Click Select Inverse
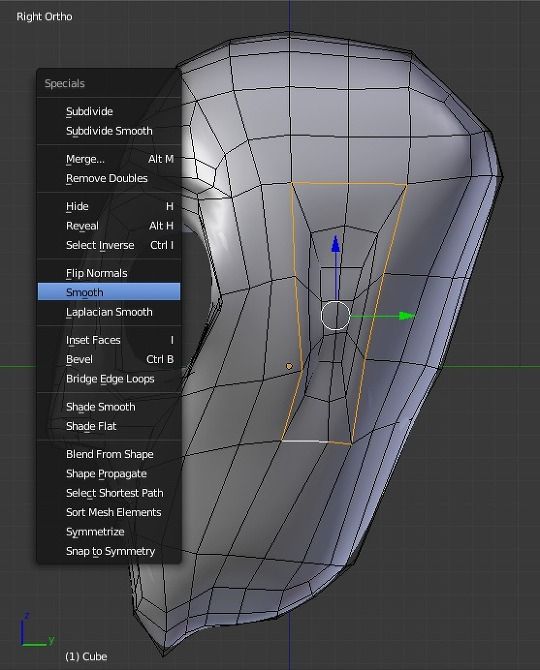The image size is (540, 670). (x=109, y=245)
